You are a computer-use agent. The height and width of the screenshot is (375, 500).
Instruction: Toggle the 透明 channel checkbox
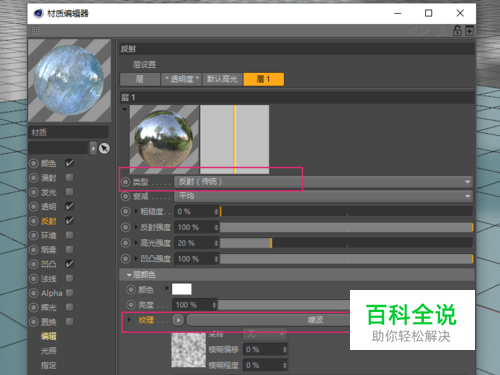tap(69, 206)
